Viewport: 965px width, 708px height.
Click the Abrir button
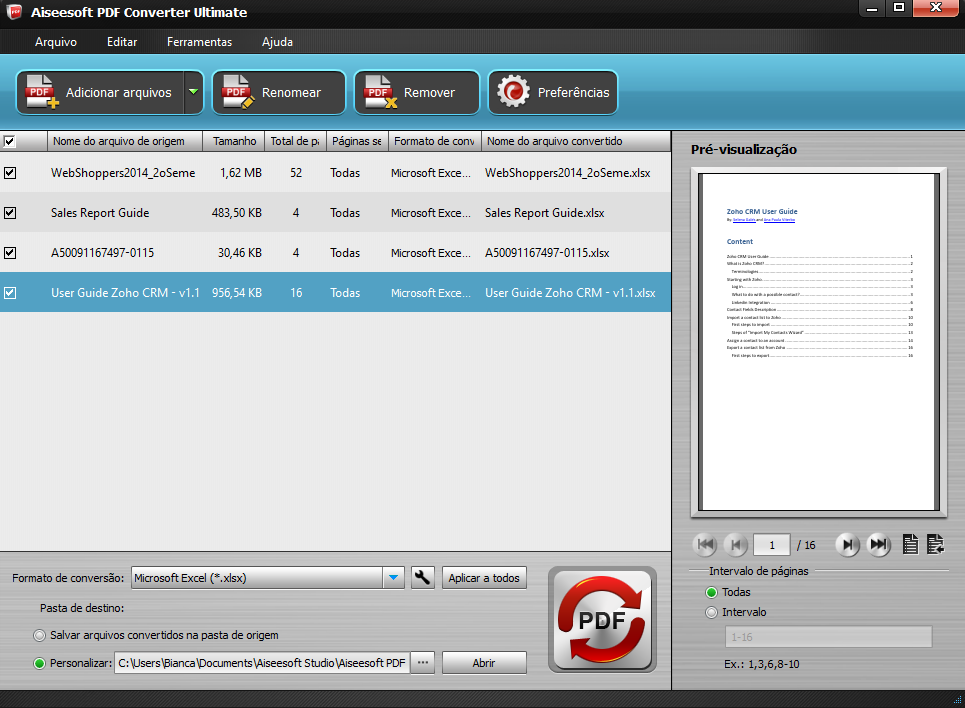coord(484,663)
